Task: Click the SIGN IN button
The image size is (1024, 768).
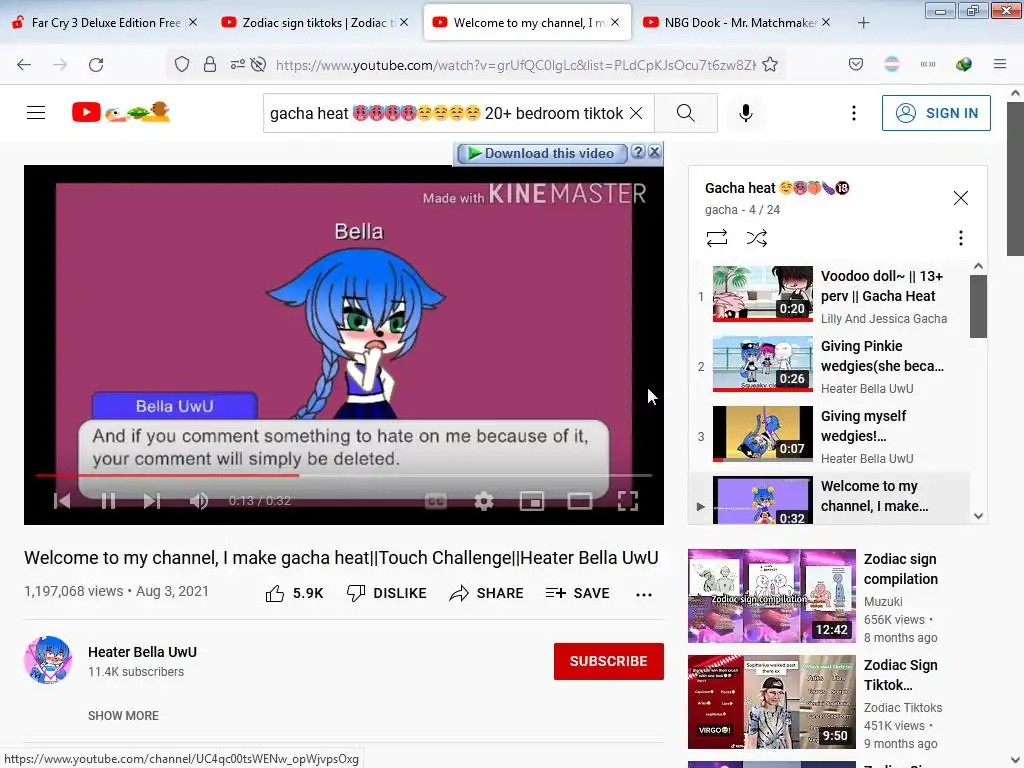Action: coord(936,113)
